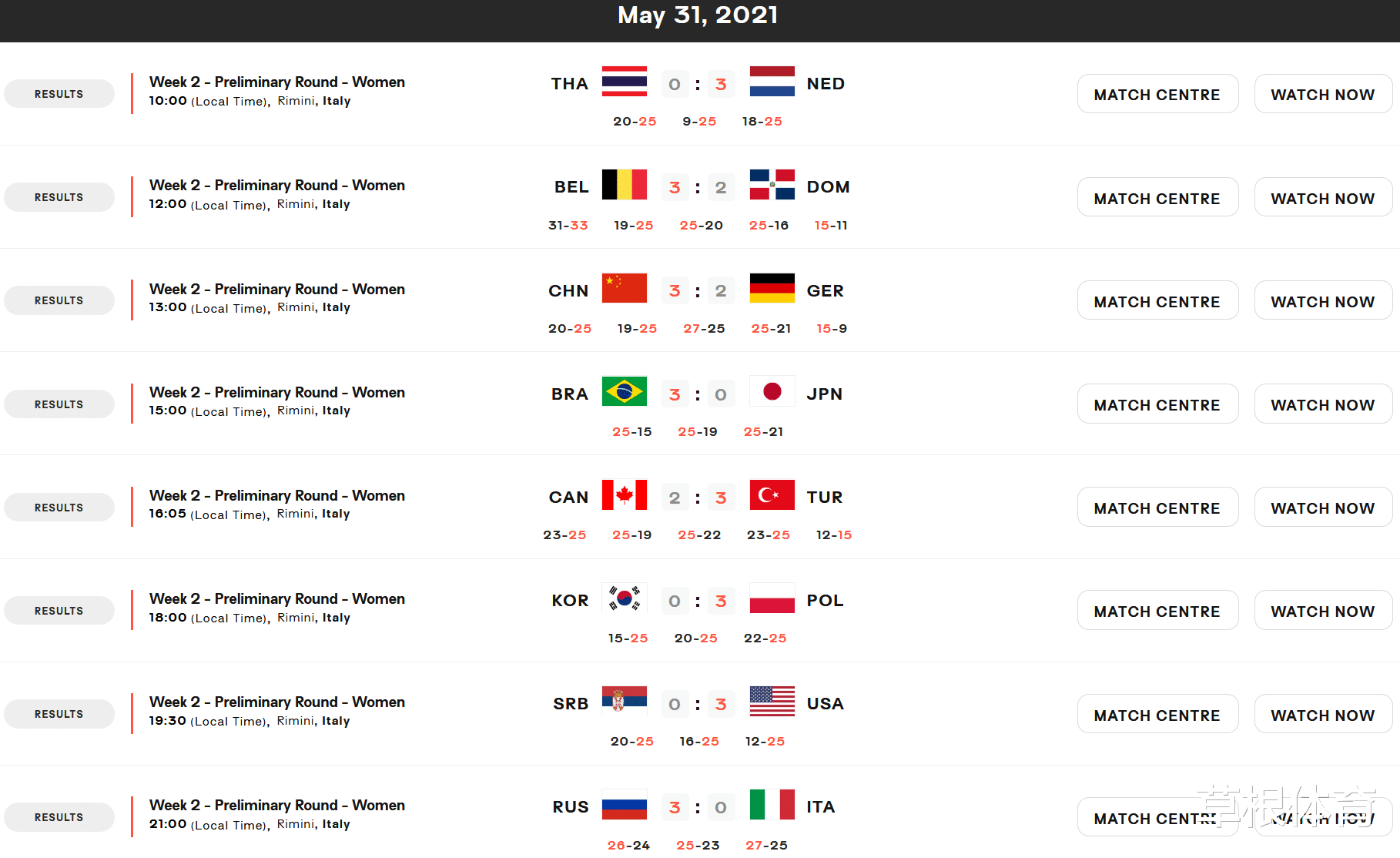Click the USA flag icon

(772, 702)
